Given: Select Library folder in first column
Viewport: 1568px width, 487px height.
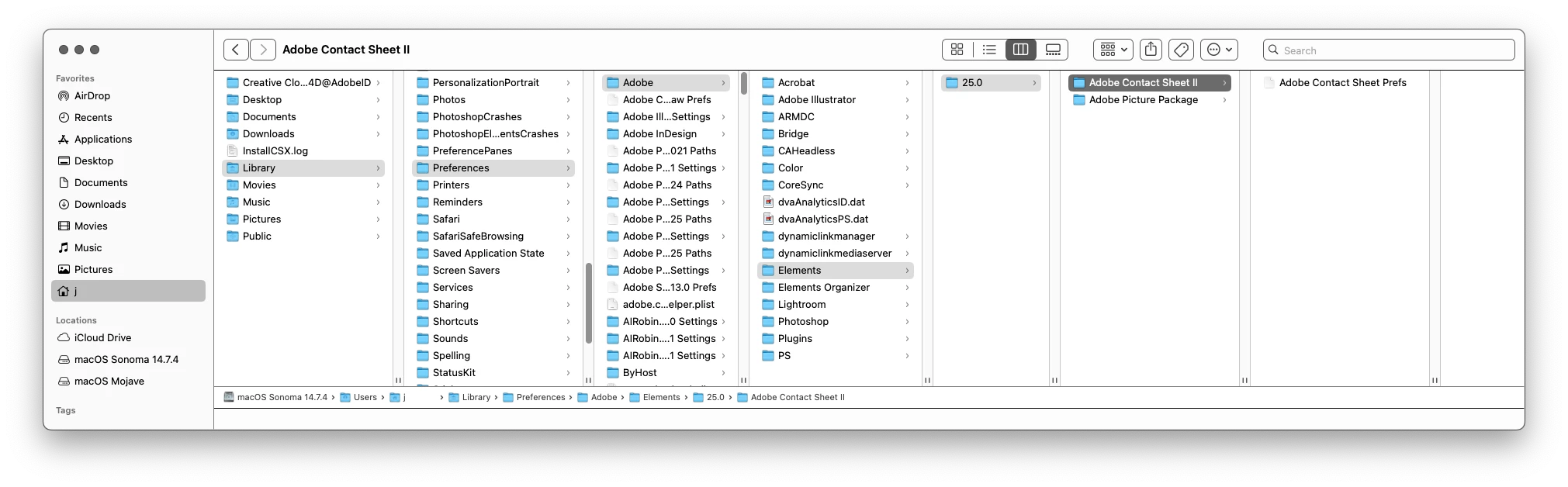Looking at the screenshot, I should 303,168.
